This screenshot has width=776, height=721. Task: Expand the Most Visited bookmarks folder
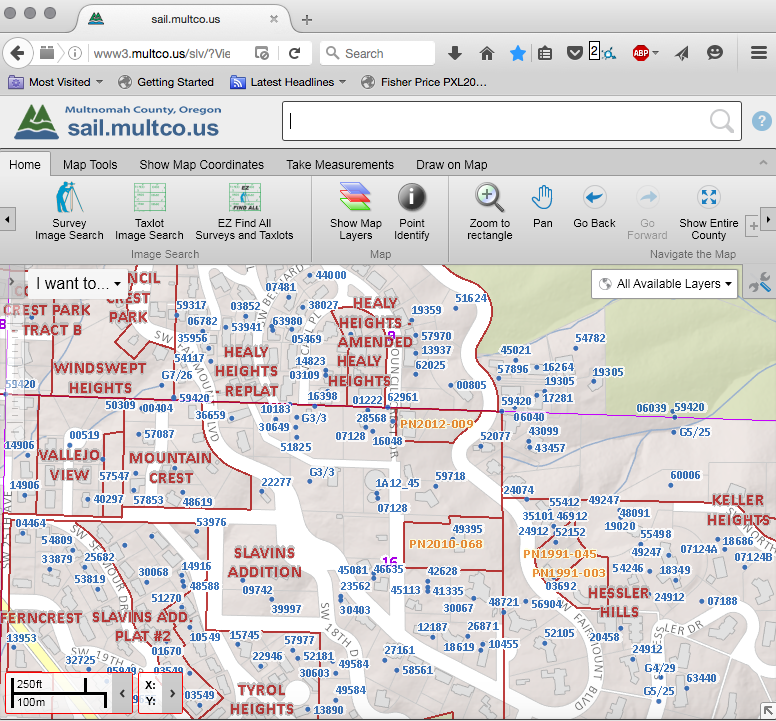pos(58,82)
